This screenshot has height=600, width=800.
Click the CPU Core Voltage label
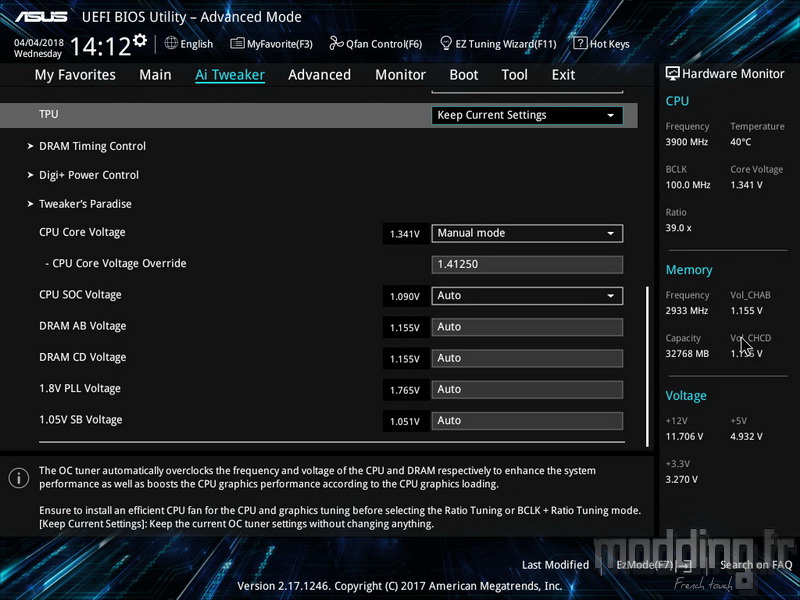(x=82, y=232)
